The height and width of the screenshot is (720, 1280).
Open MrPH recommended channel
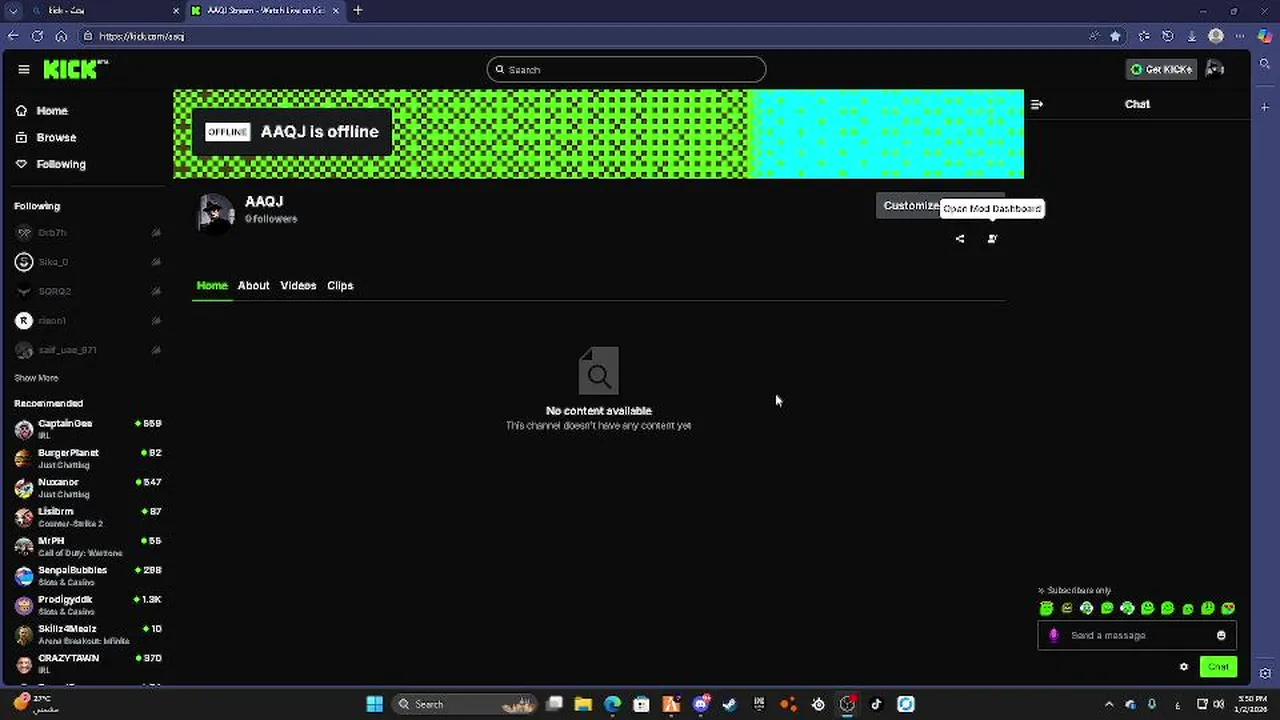click(88, 546)
